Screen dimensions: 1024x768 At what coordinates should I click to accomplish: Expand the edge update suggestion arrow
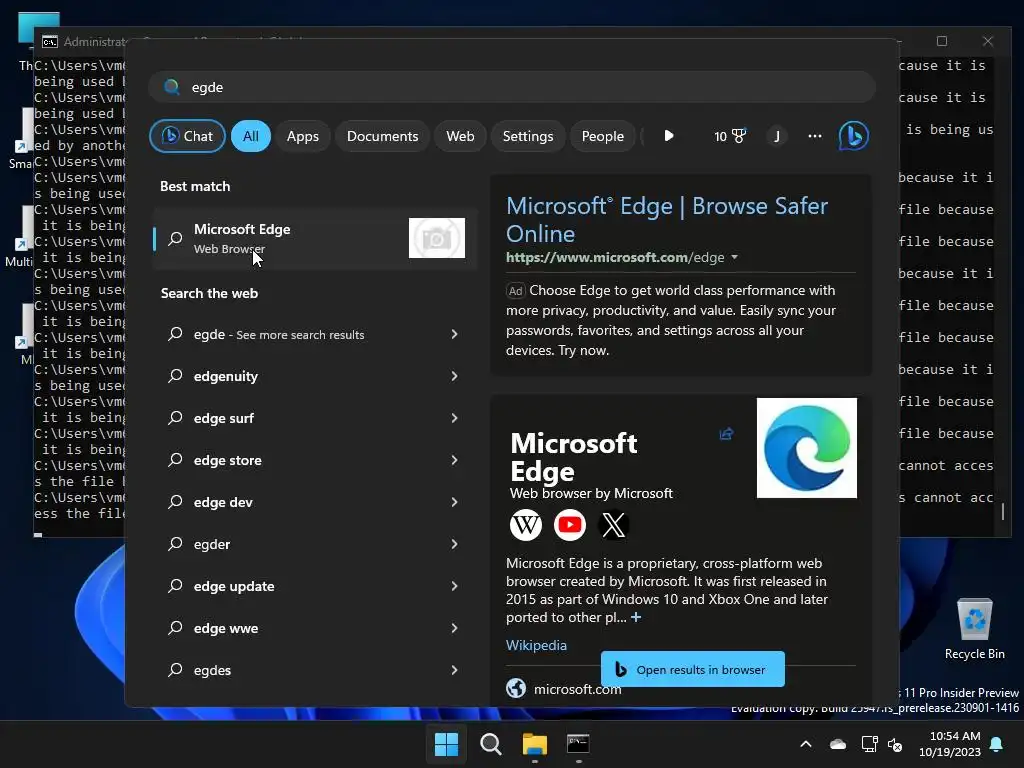[455, 586]
